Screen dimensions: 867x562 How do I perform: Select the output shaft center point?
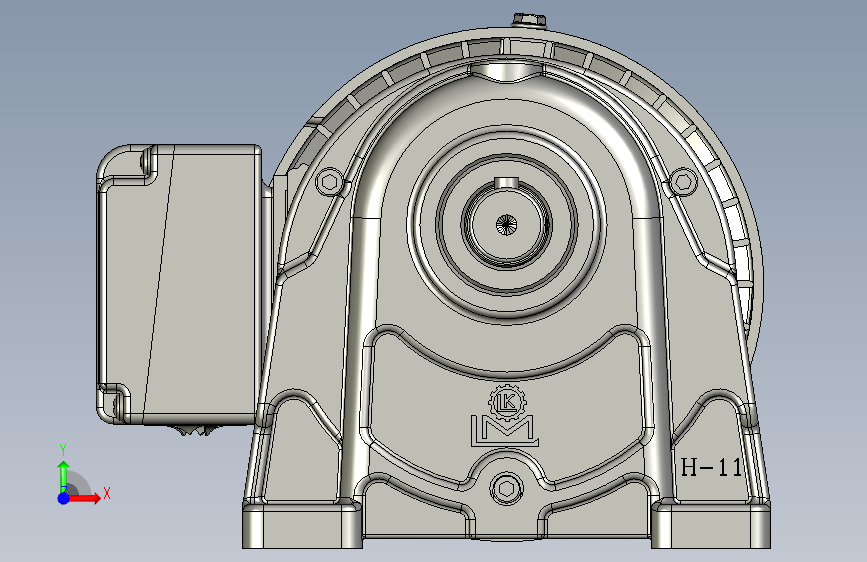click(506, 224)
